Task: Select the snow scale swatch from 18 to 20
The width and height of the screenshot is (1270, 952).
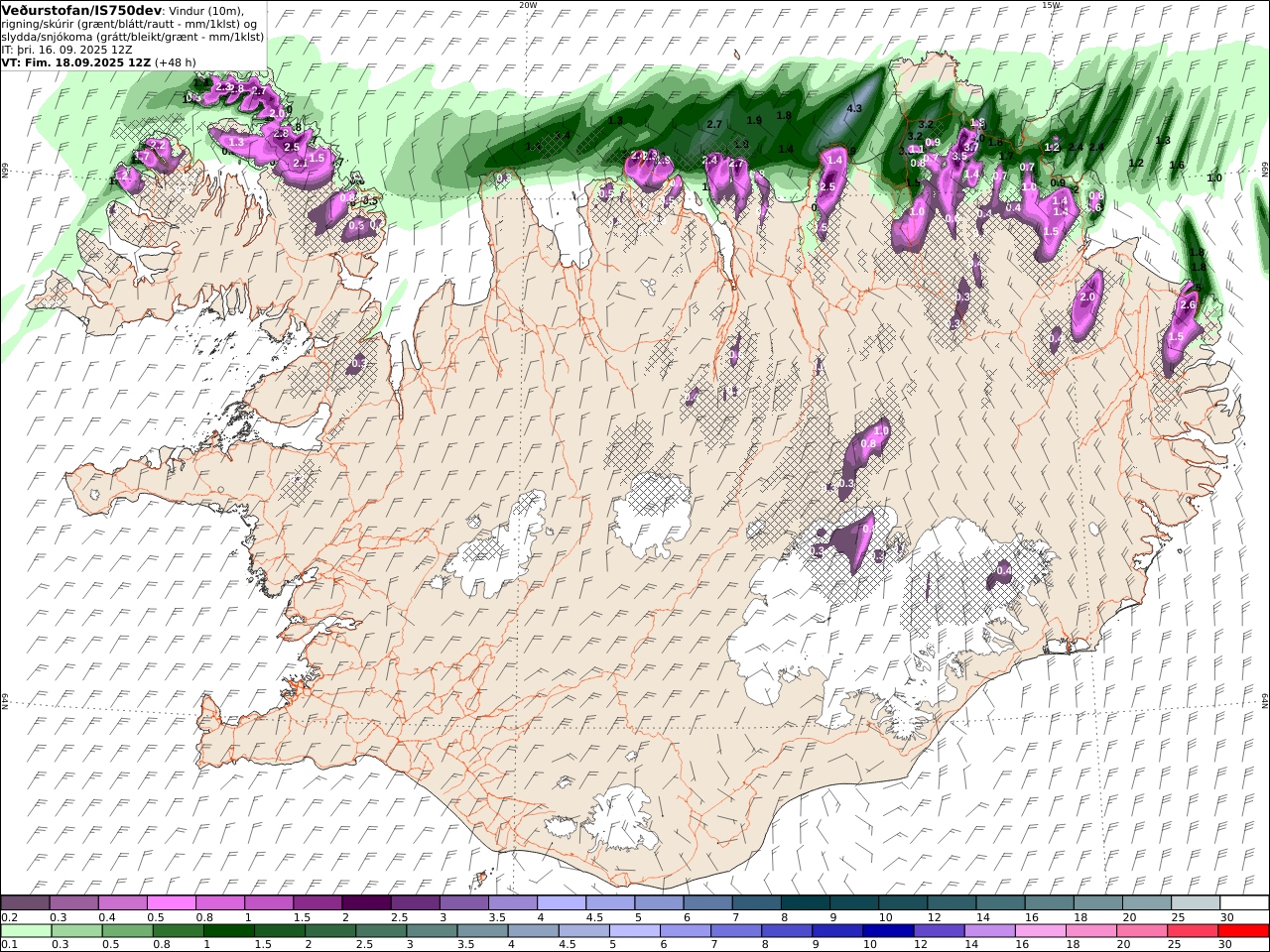Action: point(1096,902)
